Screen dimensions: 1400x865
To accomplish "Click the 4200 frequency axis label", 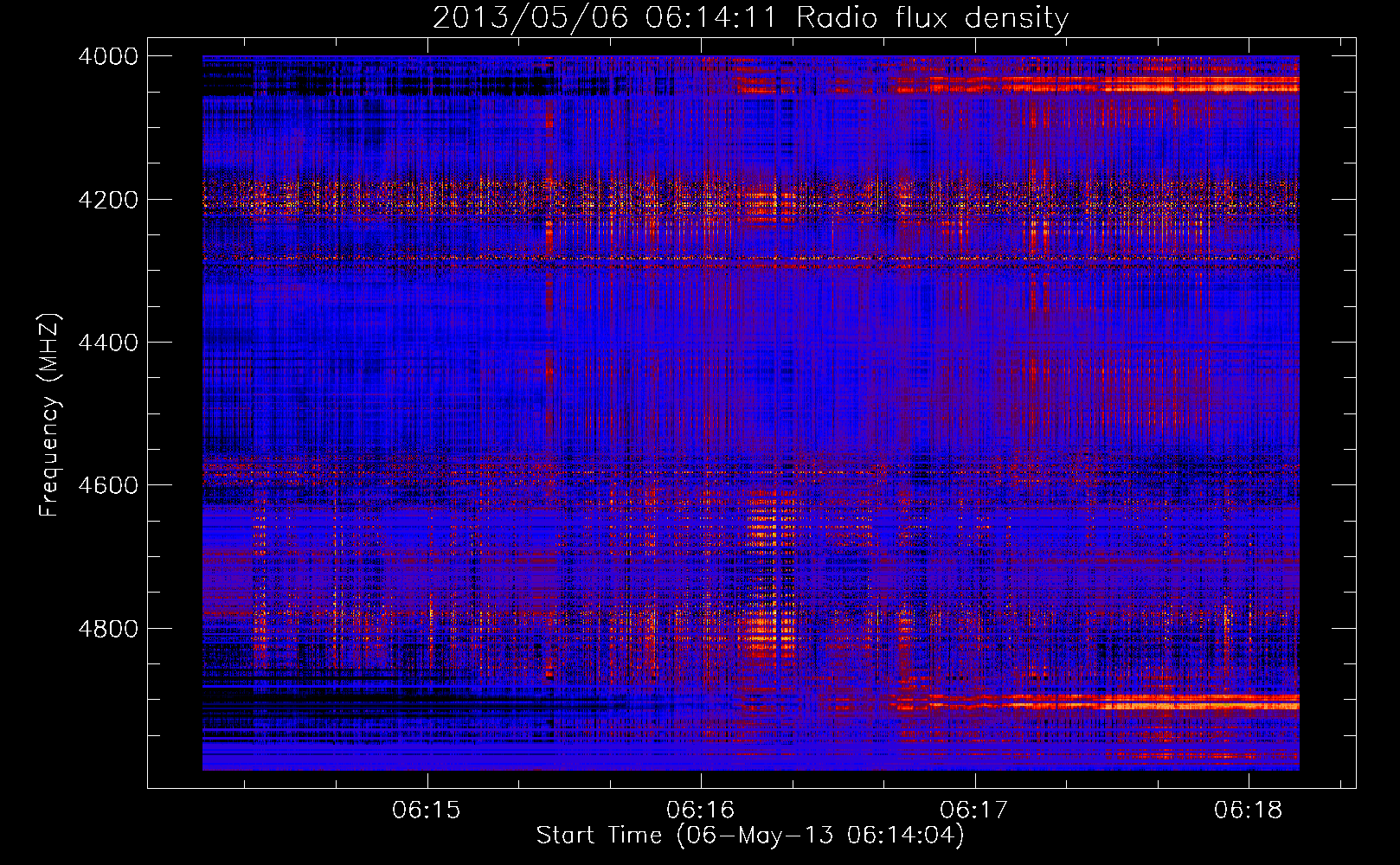I will (x=108, y=200).
